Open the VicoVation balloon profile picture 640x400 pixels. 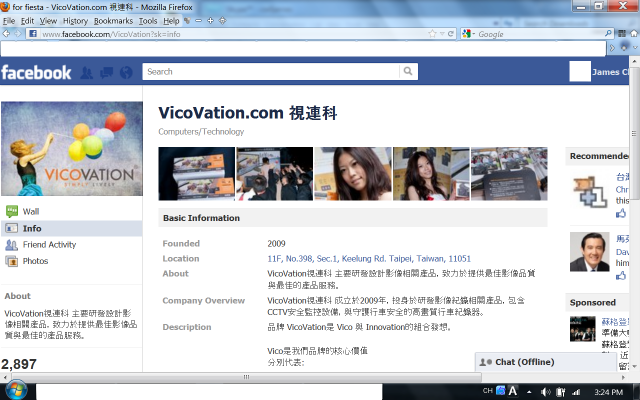pyautogui.click(x=72, y=149)
